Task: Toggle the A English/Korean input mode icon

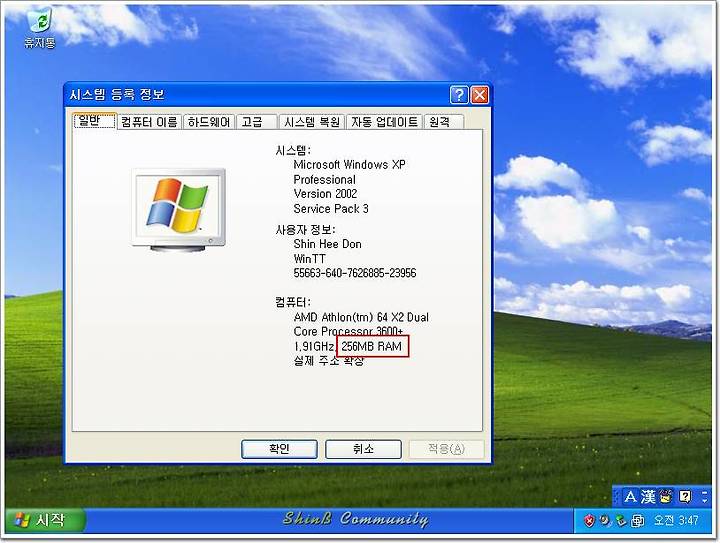Action: [x=630, y=497]
